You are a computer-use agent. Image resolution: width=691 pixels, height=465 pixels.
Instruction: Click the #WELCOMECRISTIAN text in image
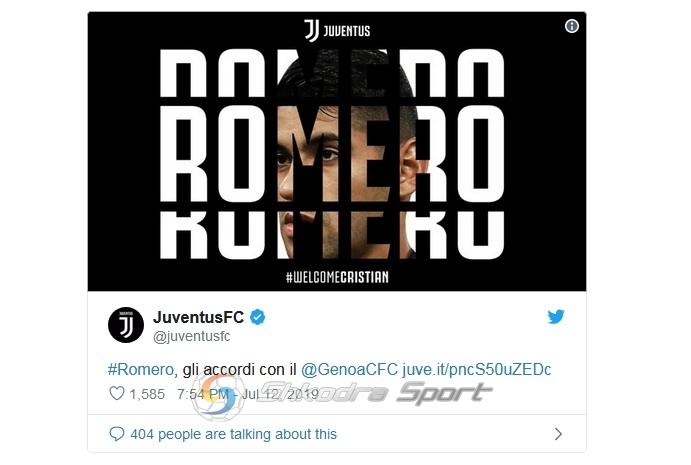pyautogui.click(x=337, y=277)
